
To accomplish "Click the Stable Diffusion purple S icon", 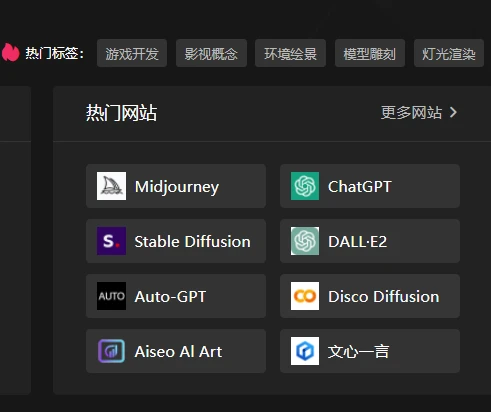I will [111, 241].
